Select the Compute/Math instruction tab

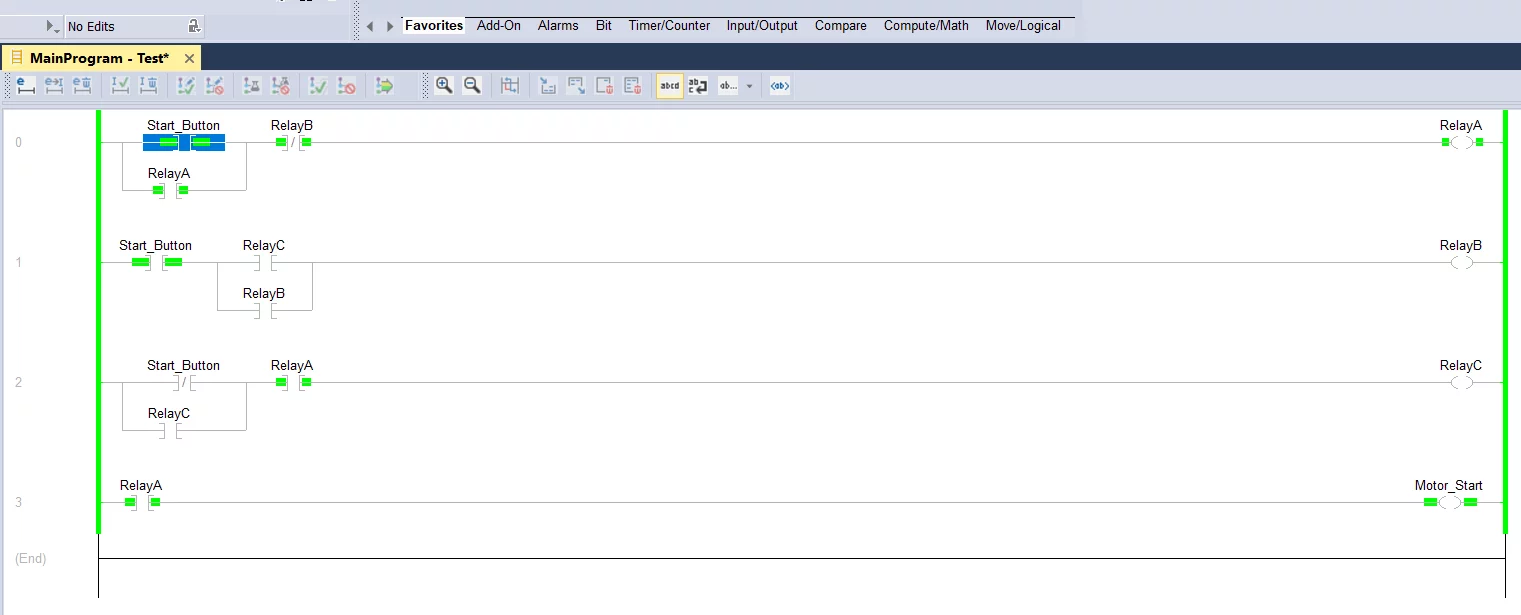[x=926, y=26]
